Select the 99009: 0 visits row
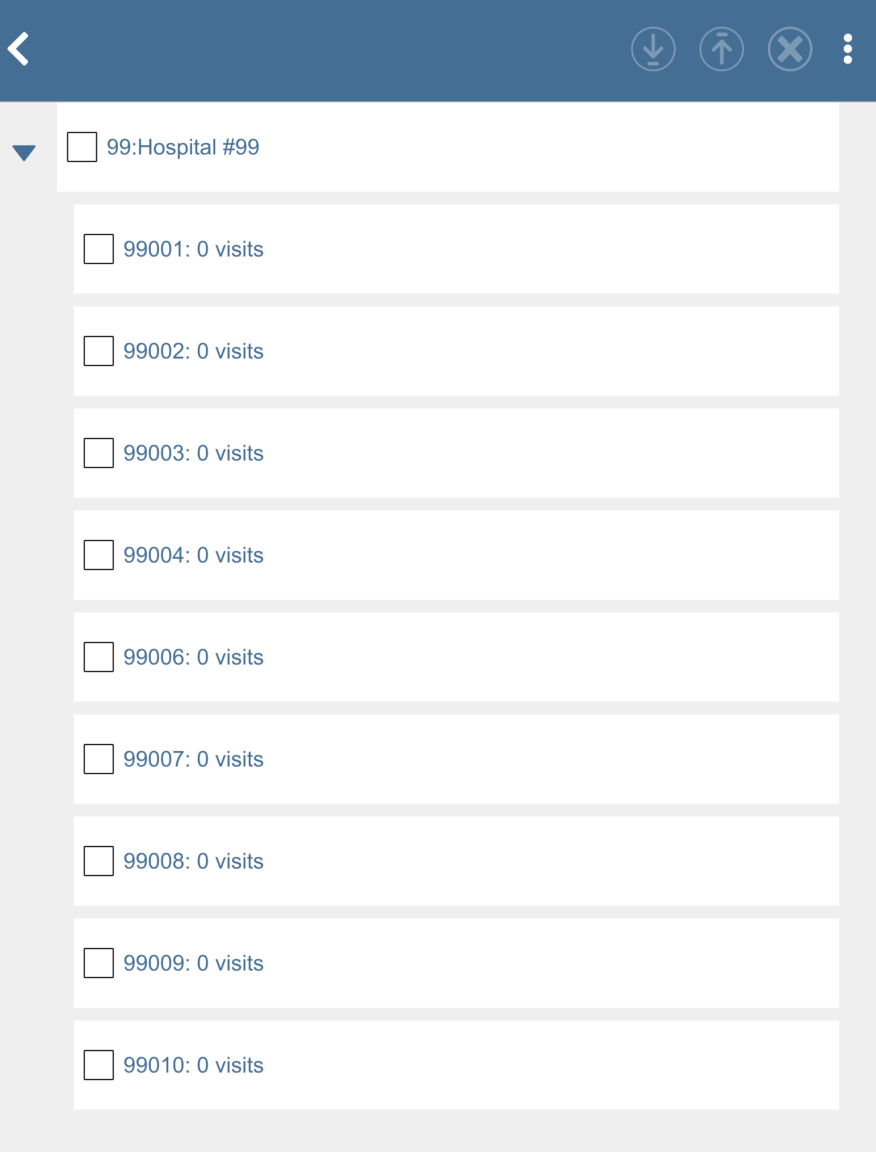The image size is (876, 1152). point(193,963)
